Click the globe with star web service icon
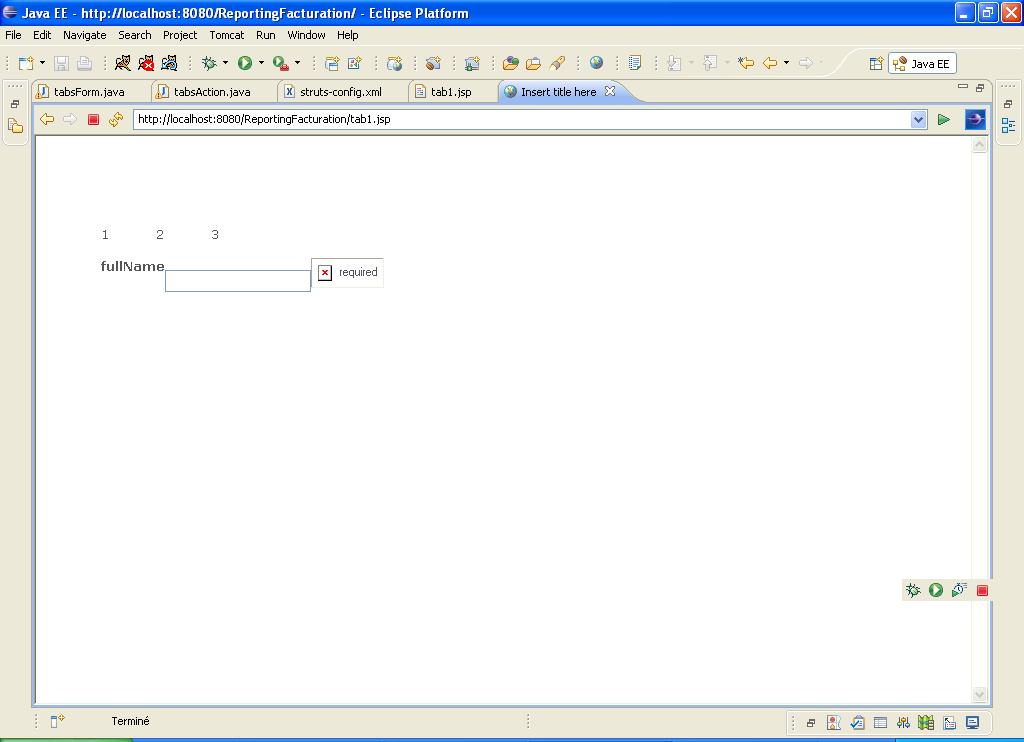This screenshot has width=1024, height=742. tap(394, 63)
